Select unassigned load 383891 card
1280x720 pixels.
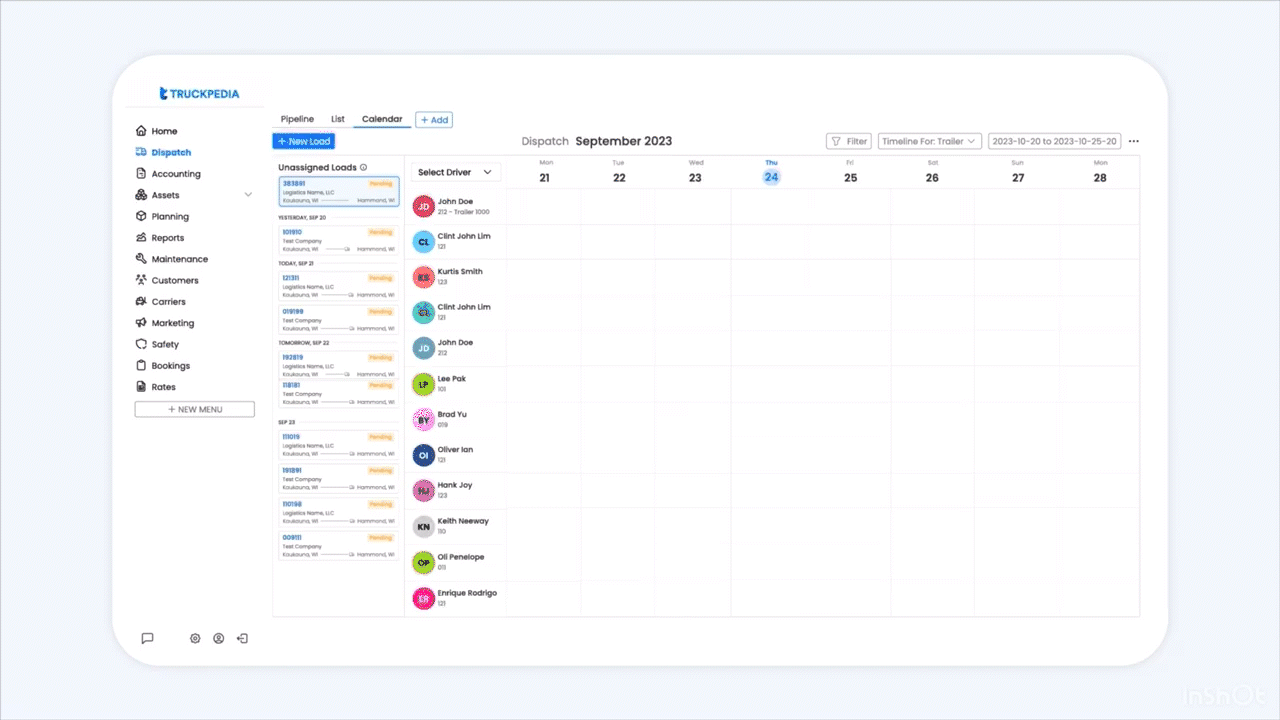click(x=338, y=192)
